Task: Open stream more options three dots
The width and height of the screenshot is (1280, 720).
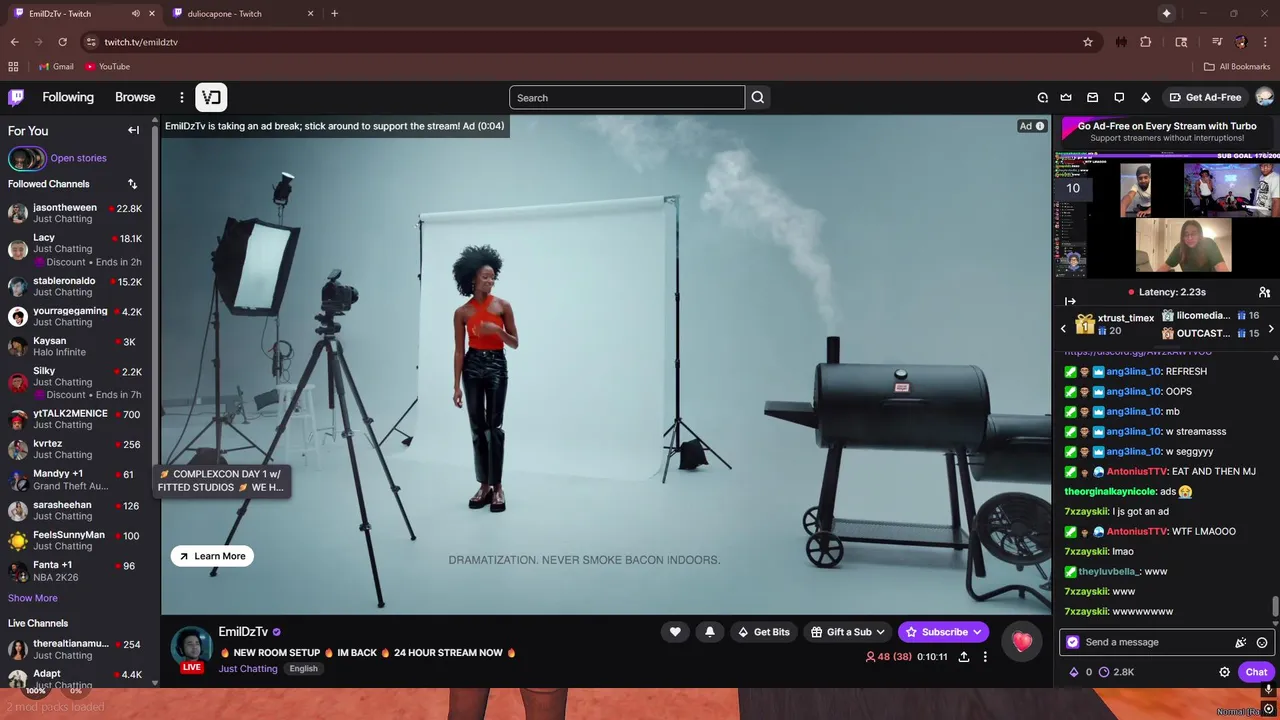Action: point(985,657)
